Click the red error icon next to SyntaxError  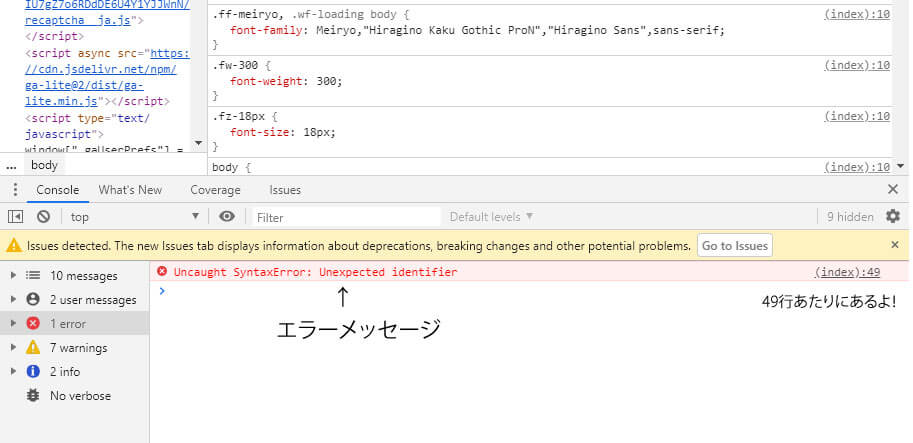(x=162, y=271)
